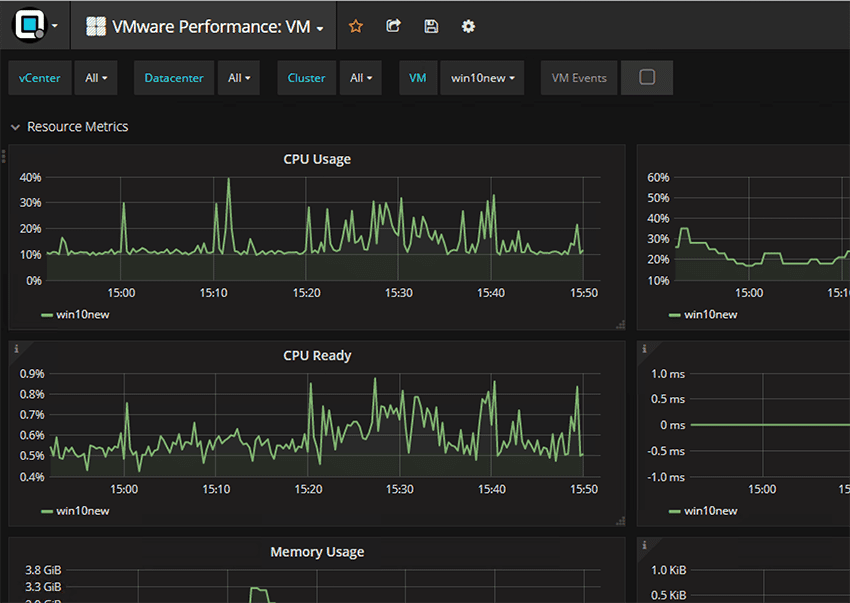The height and width of the screenshot is (603, 850).
Task: Click the 0.4% label on CPU Ready axis
Action: point(32,477)
